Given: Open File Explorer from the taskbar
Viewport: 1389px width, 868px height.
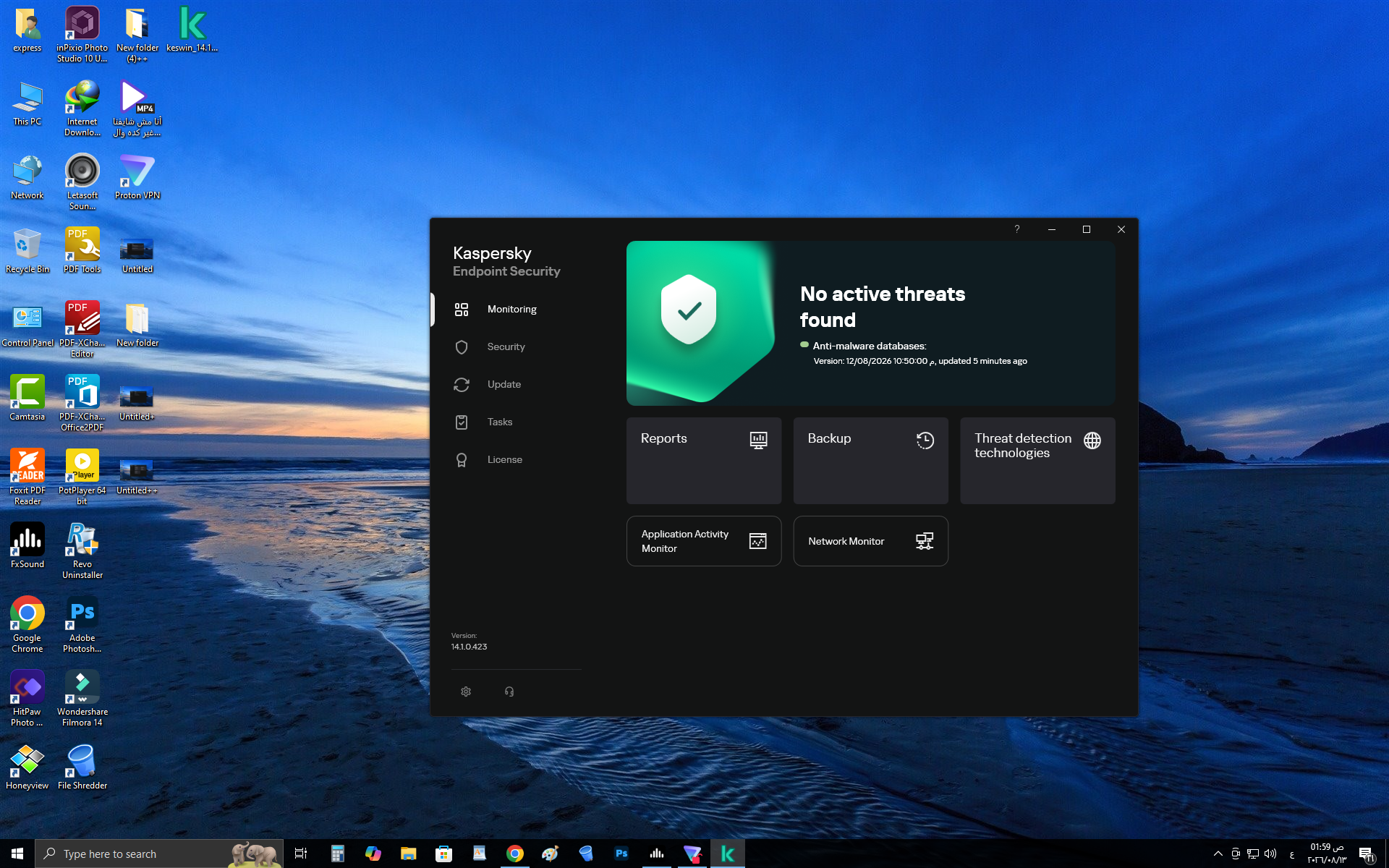Looking at the screenshot, I should pyautogui.click(x=408, y=854).
